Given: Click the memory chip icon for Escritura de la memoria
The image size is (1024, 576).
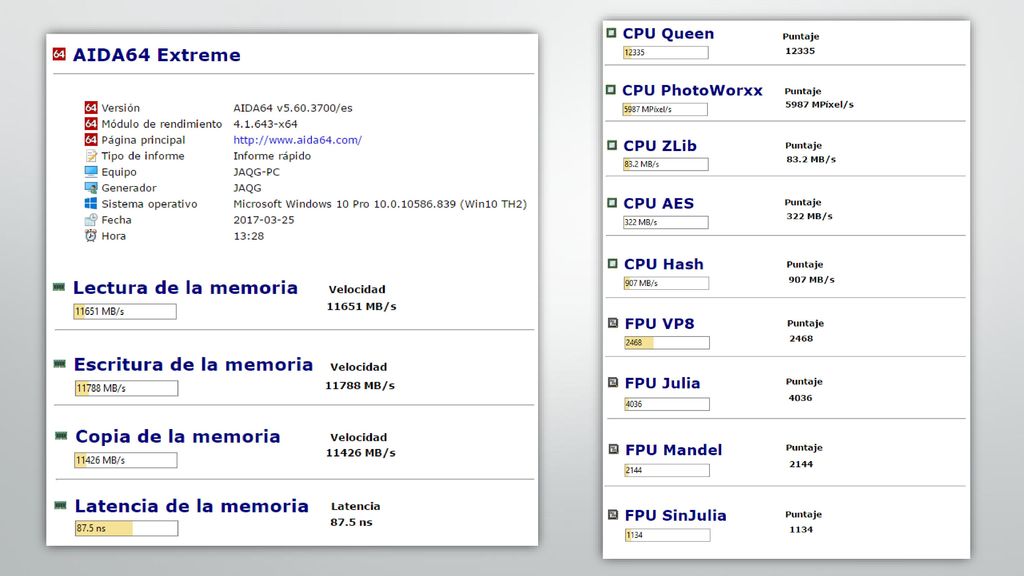Looking at the screenshot, I should 60,364.
